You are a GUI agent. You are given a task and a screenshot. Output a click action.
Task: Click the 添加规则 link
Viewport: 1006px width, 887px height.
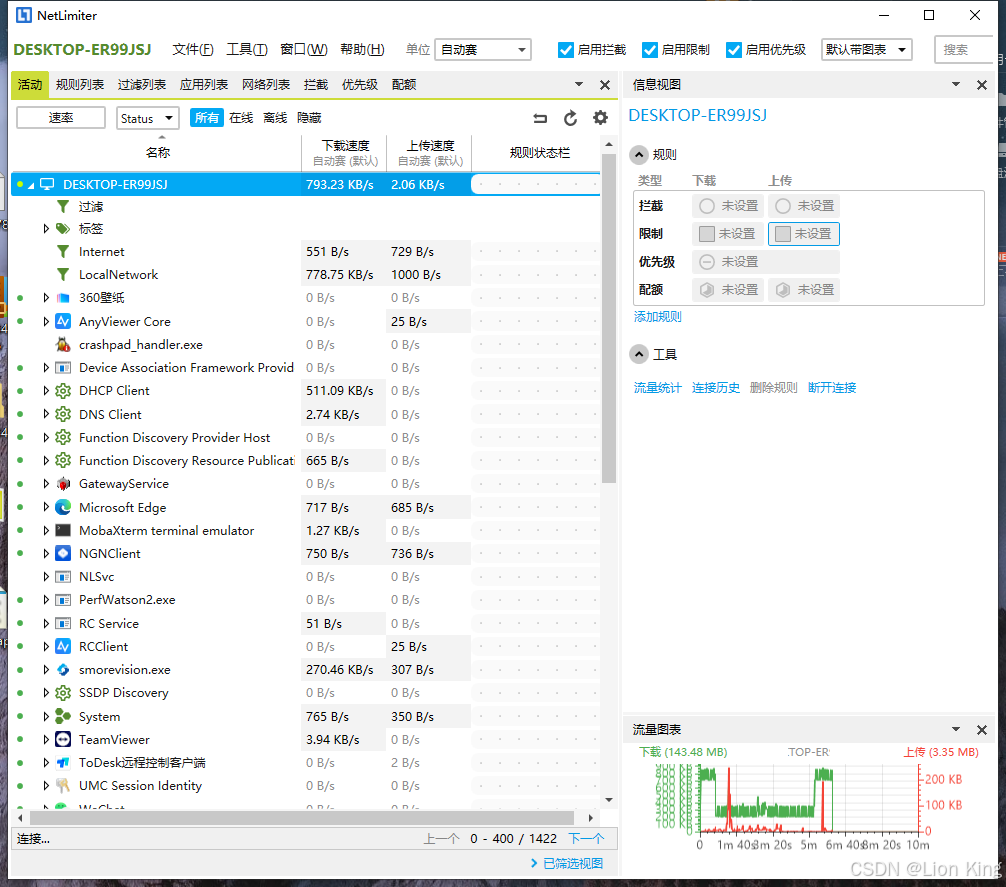click(657, 317)
